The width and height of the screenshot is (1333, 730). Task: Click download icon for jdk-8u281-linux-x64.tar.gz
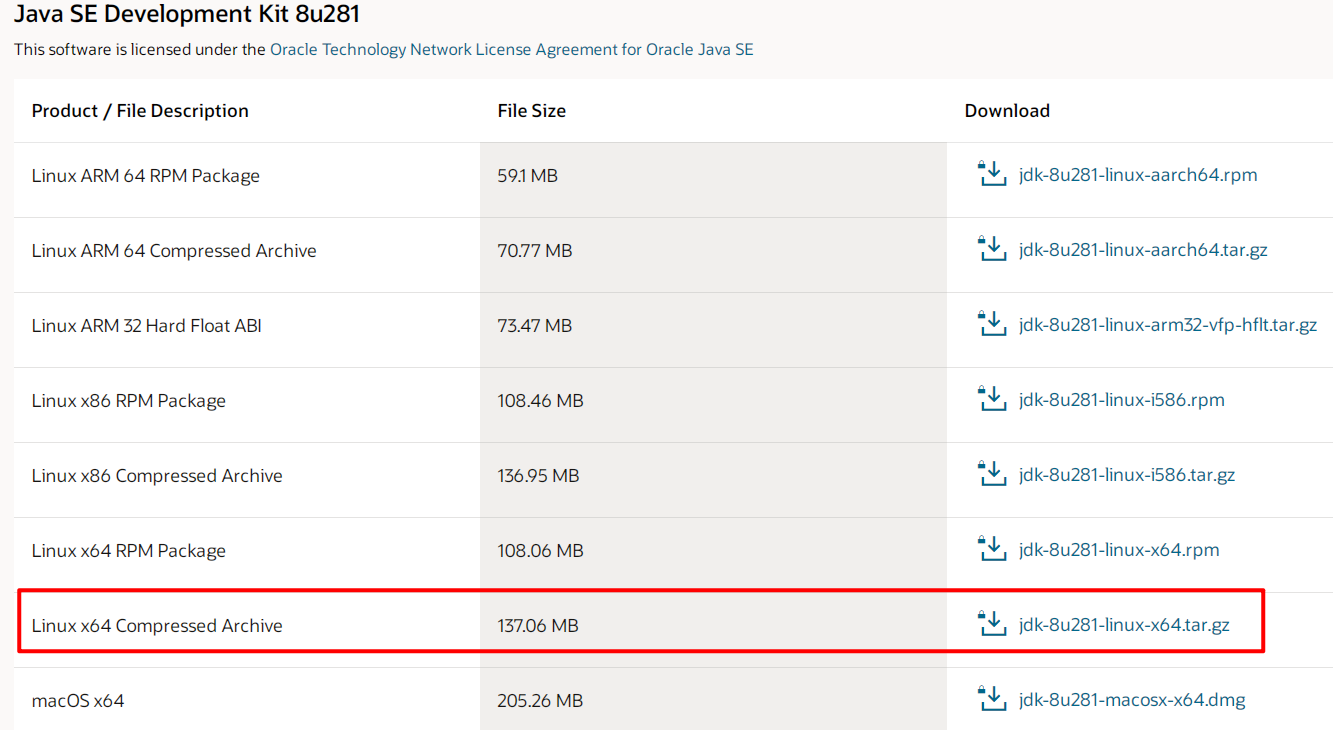pos(991,624)
